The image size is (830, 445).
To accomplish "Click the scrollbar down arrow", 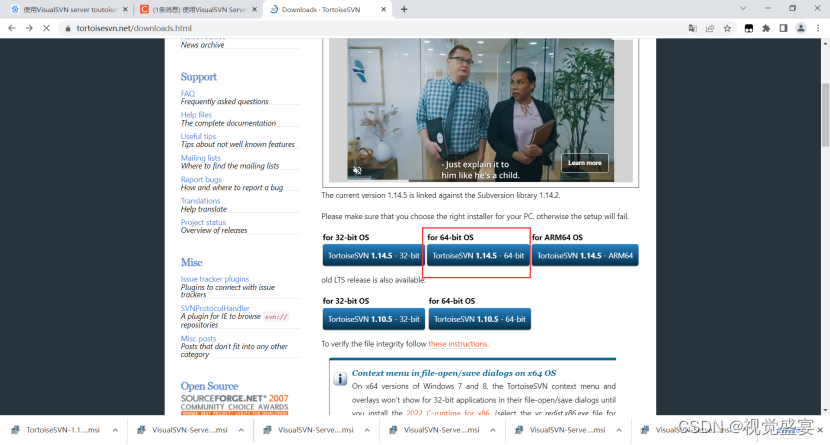I will 825,411.
